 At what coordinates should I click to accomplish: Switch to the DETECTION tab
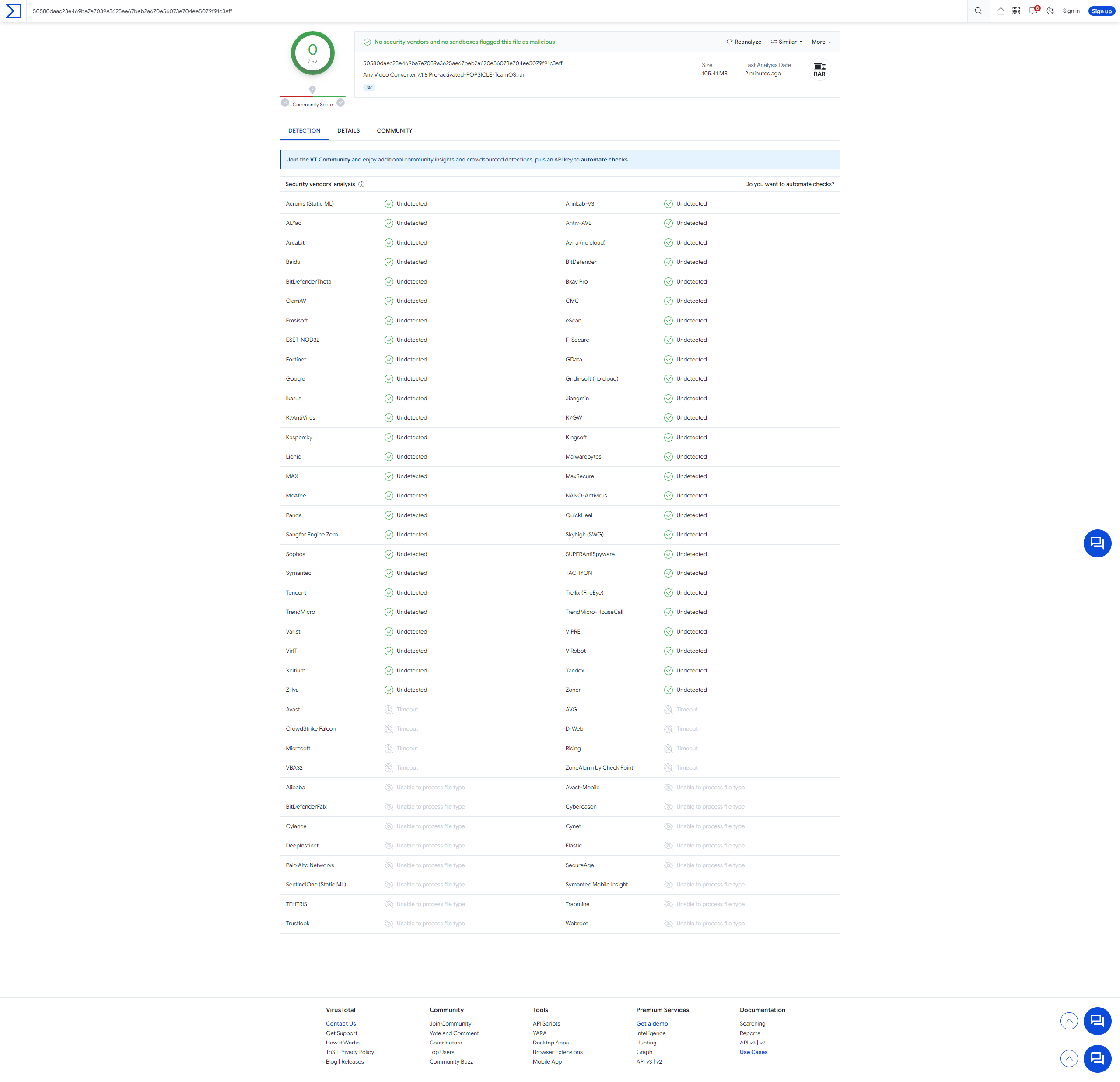304,130
